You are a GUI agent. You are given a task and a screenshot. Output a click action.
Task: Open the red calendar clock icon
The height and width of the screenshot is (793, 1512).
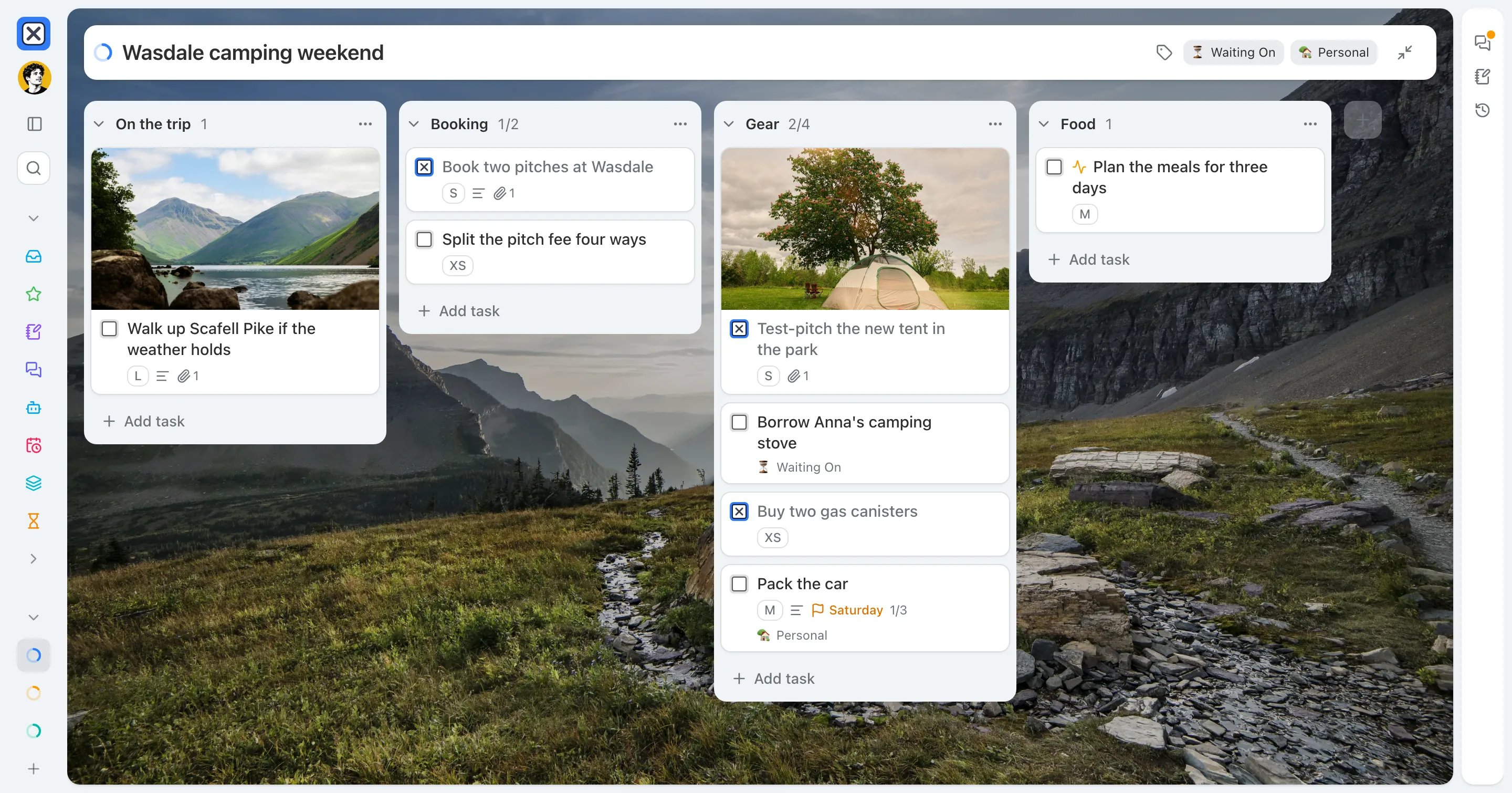[x=34, y=445]
